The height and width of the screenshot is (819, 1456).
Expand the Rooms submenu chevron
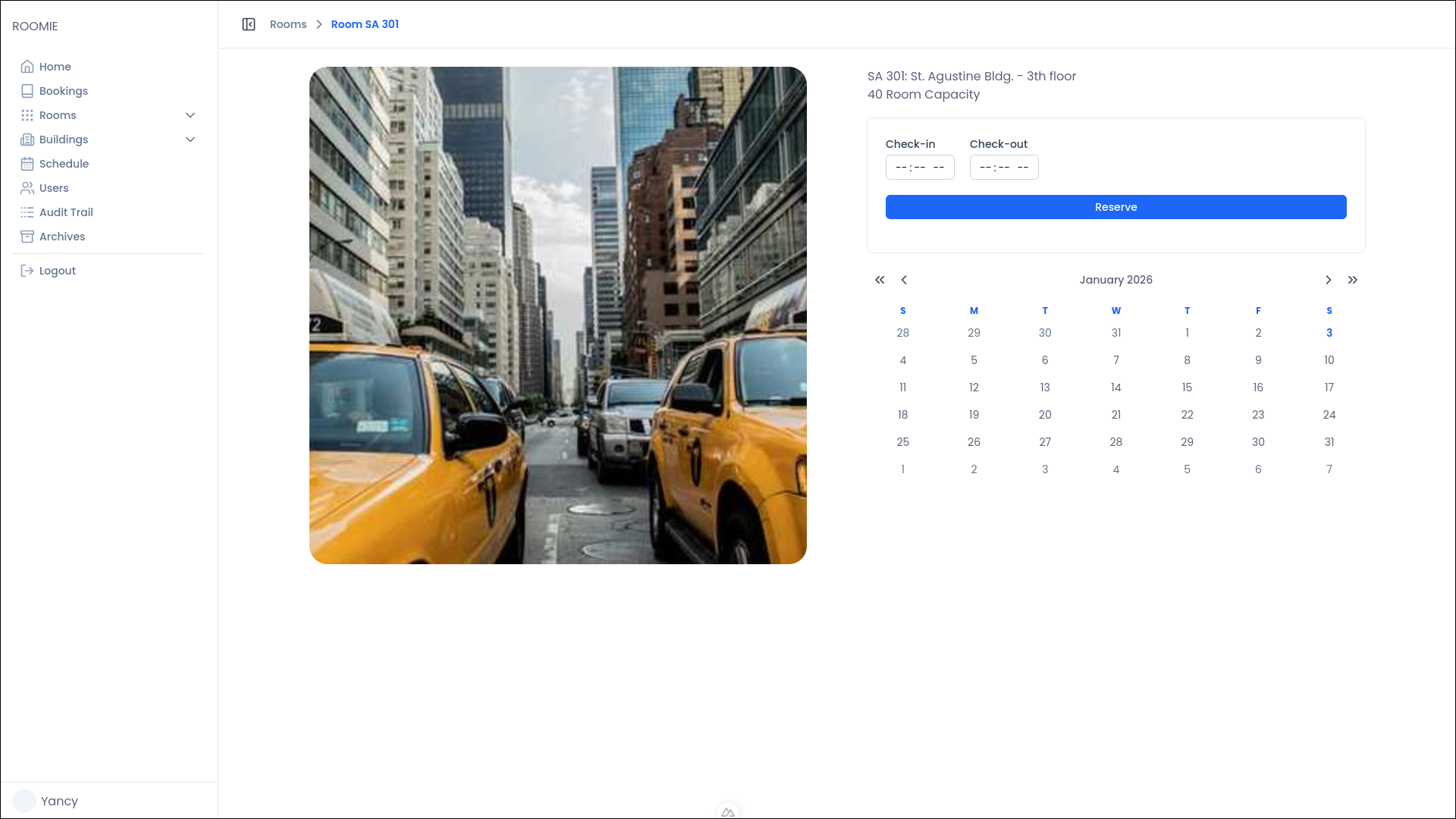[x=190, y=115]
